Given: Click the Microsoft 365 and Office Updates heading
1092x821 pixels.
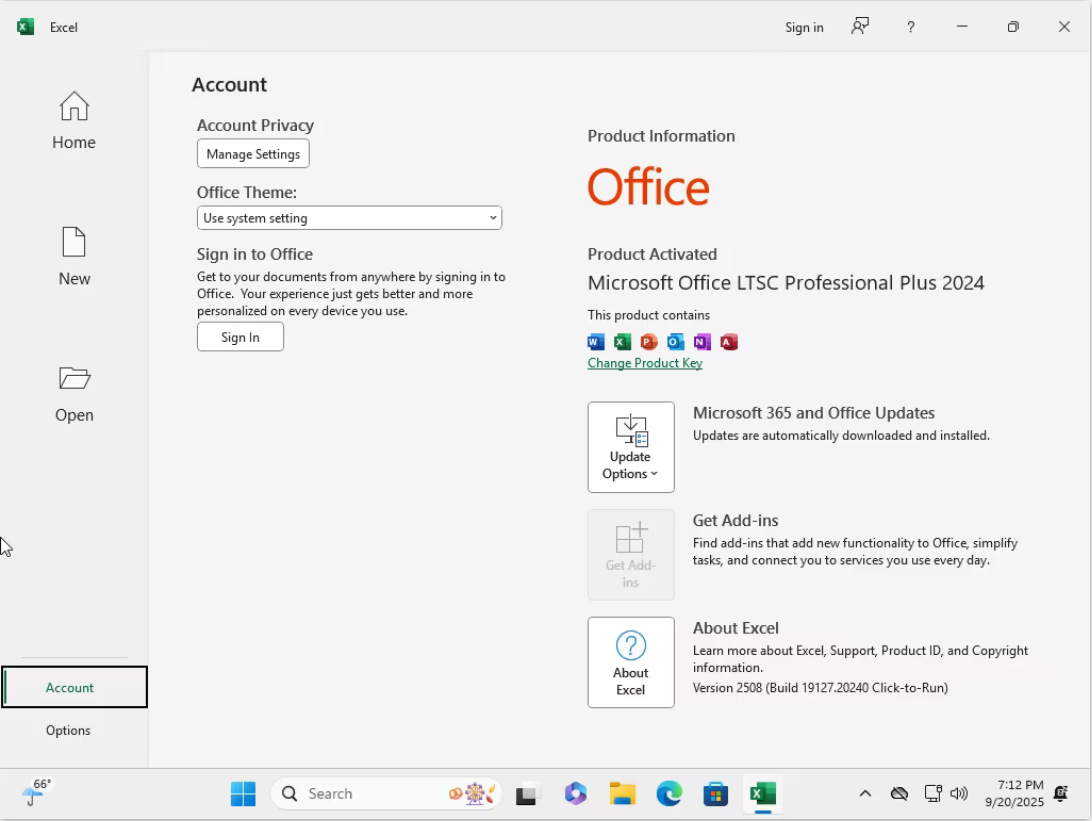Looking at the screenshot, I should [813, 413].
